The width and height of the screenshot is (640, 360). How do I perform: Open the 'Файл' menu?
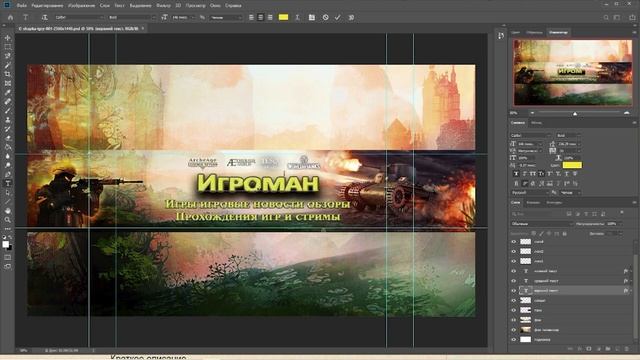22,6
